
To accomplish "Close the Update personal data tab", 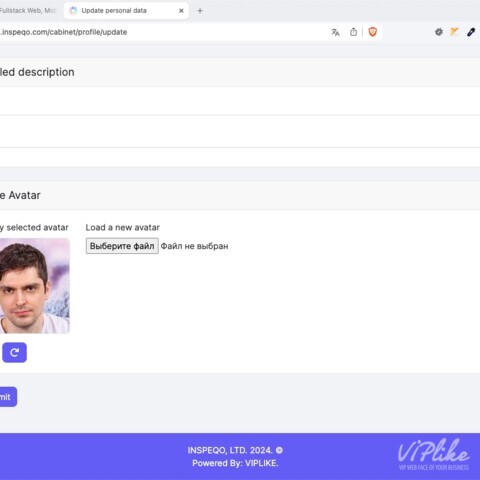I will coord(181,11).
